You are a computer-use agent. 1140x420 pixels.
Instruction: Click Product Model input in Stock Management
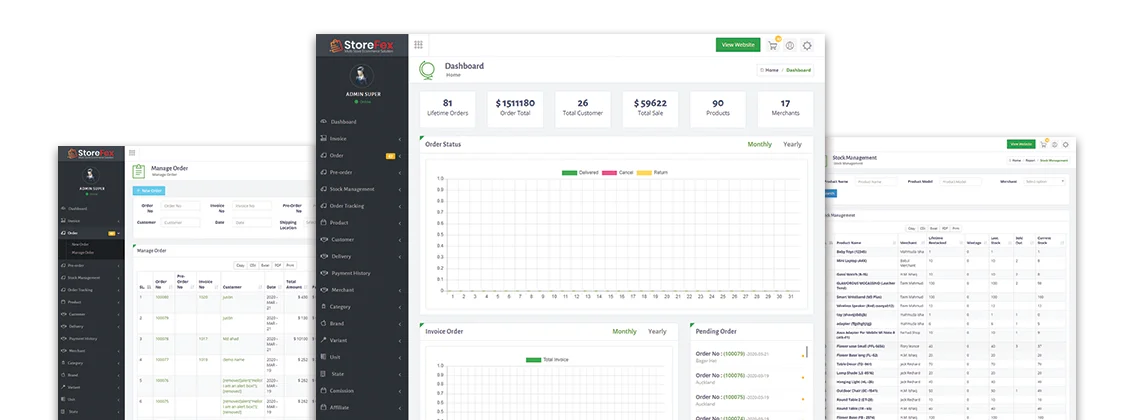point(960,181)
